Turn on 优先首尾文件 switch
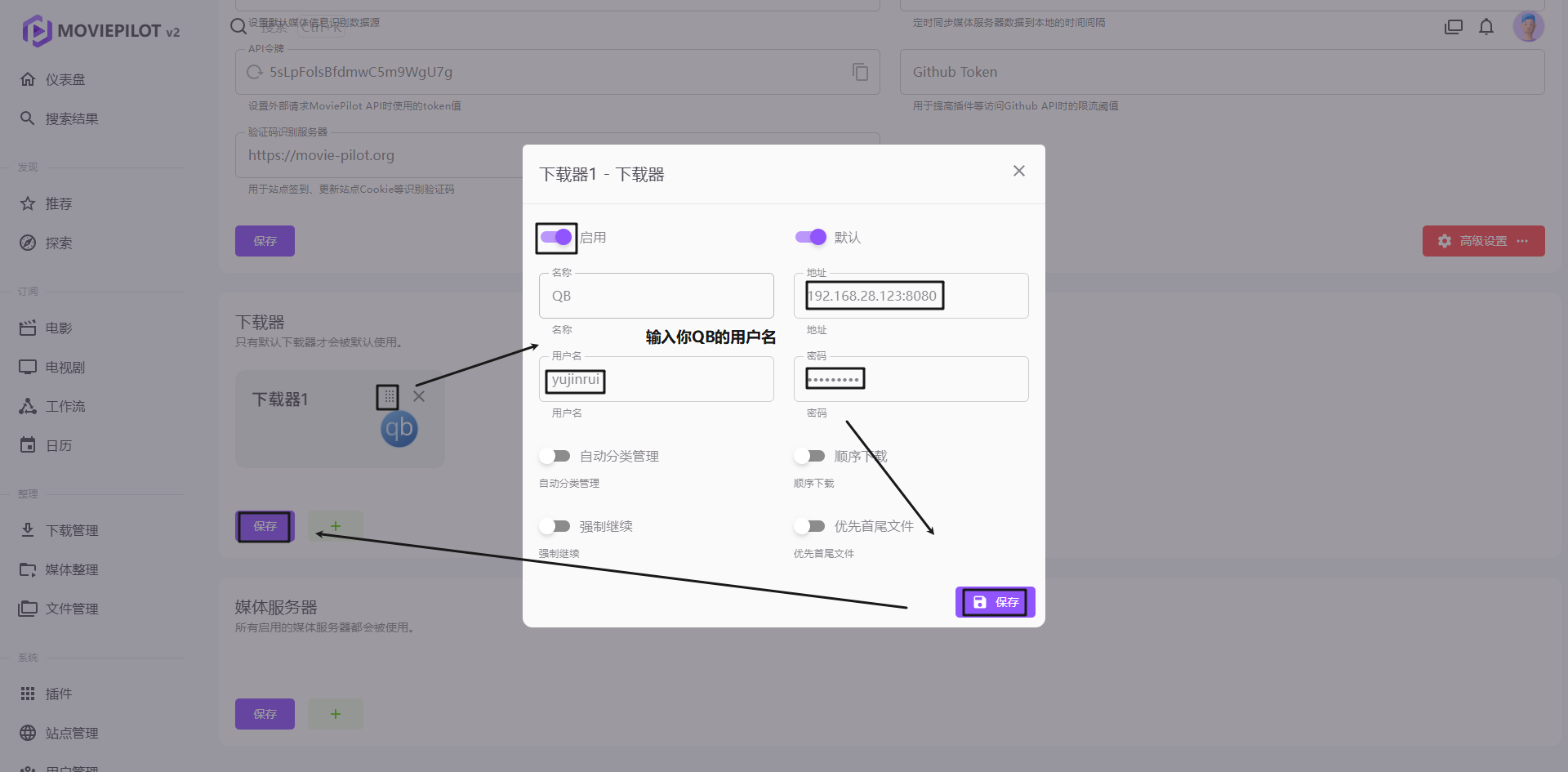The height and width of the screenshot is (772, 1568). coord(810,526)
